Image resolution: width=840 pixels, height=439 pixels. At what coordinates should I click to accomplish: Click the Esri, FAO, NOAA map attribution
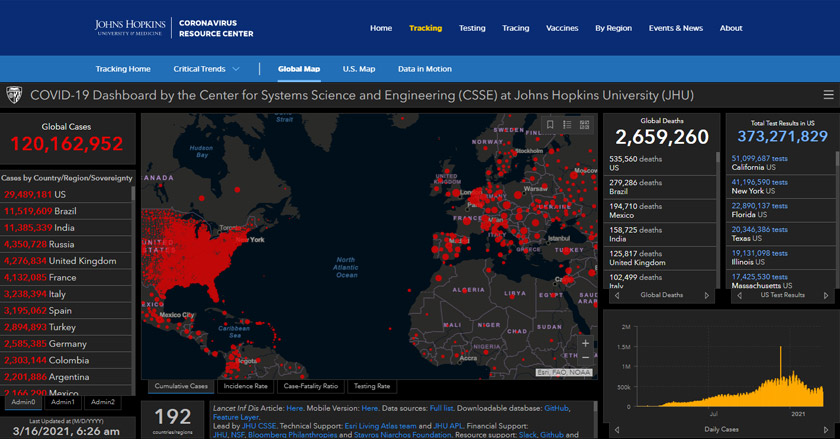pyautogui.click(x=564, y=373)
